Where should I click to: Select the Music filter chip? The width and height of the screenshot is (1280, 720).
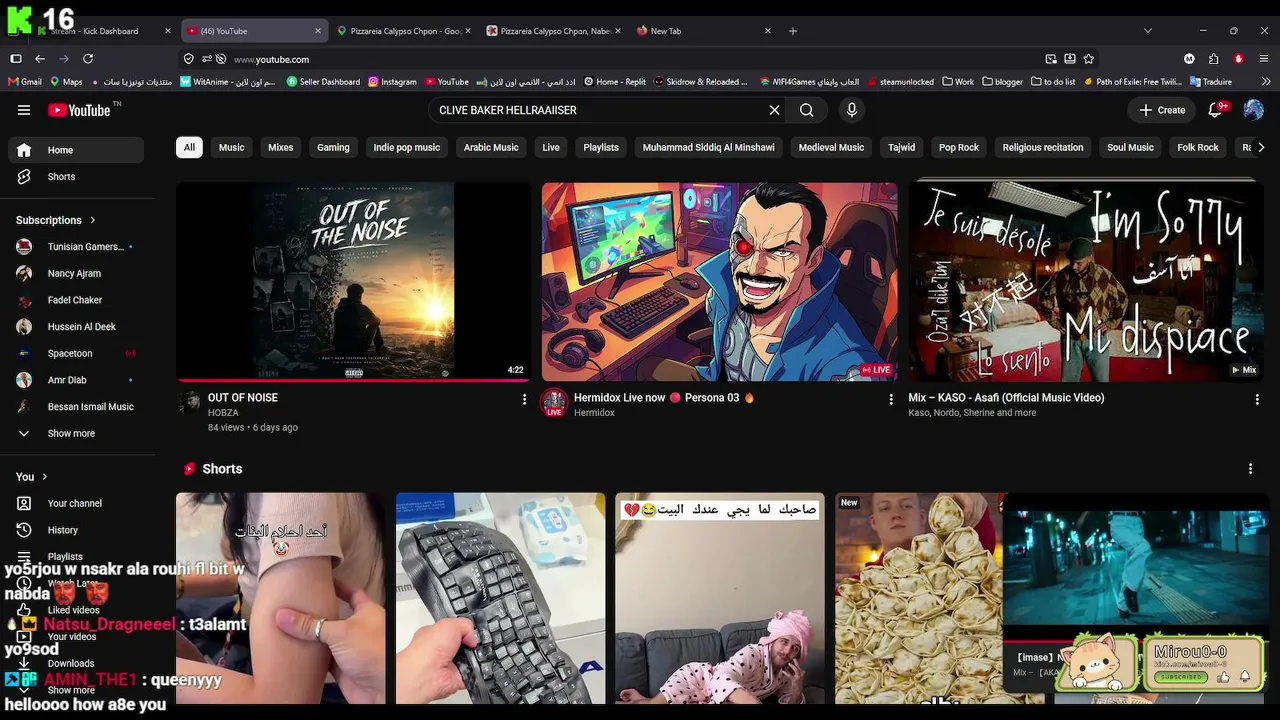coord(232,147)
